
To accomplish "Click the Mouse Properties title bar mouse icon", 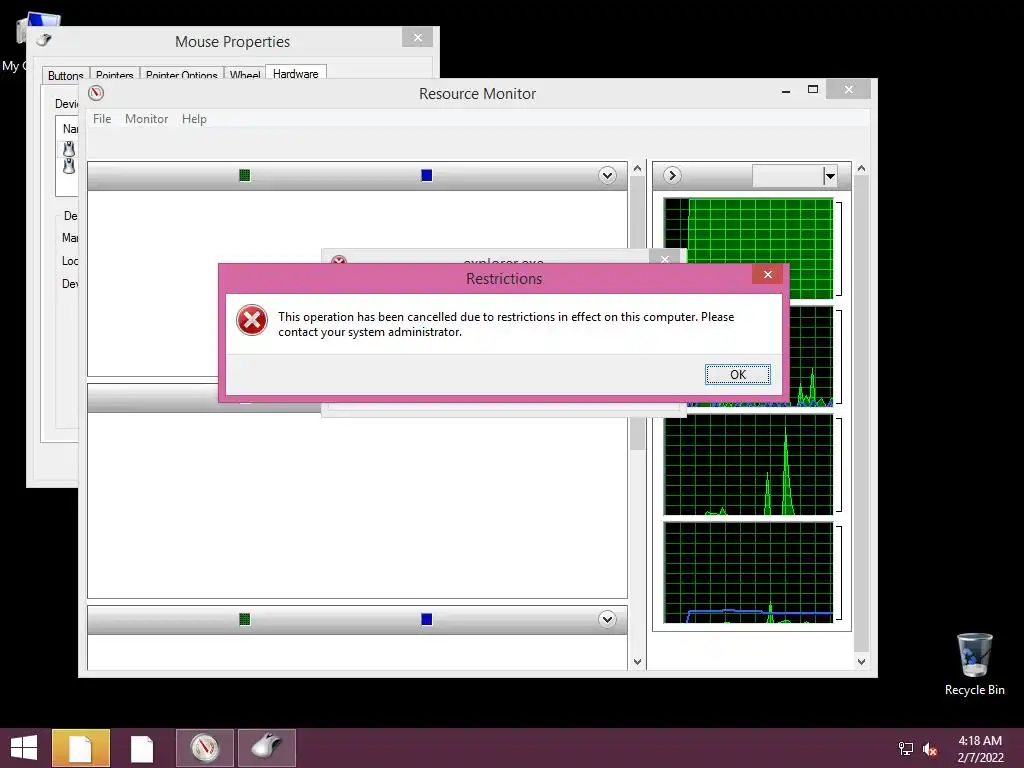I will point(44,40).
